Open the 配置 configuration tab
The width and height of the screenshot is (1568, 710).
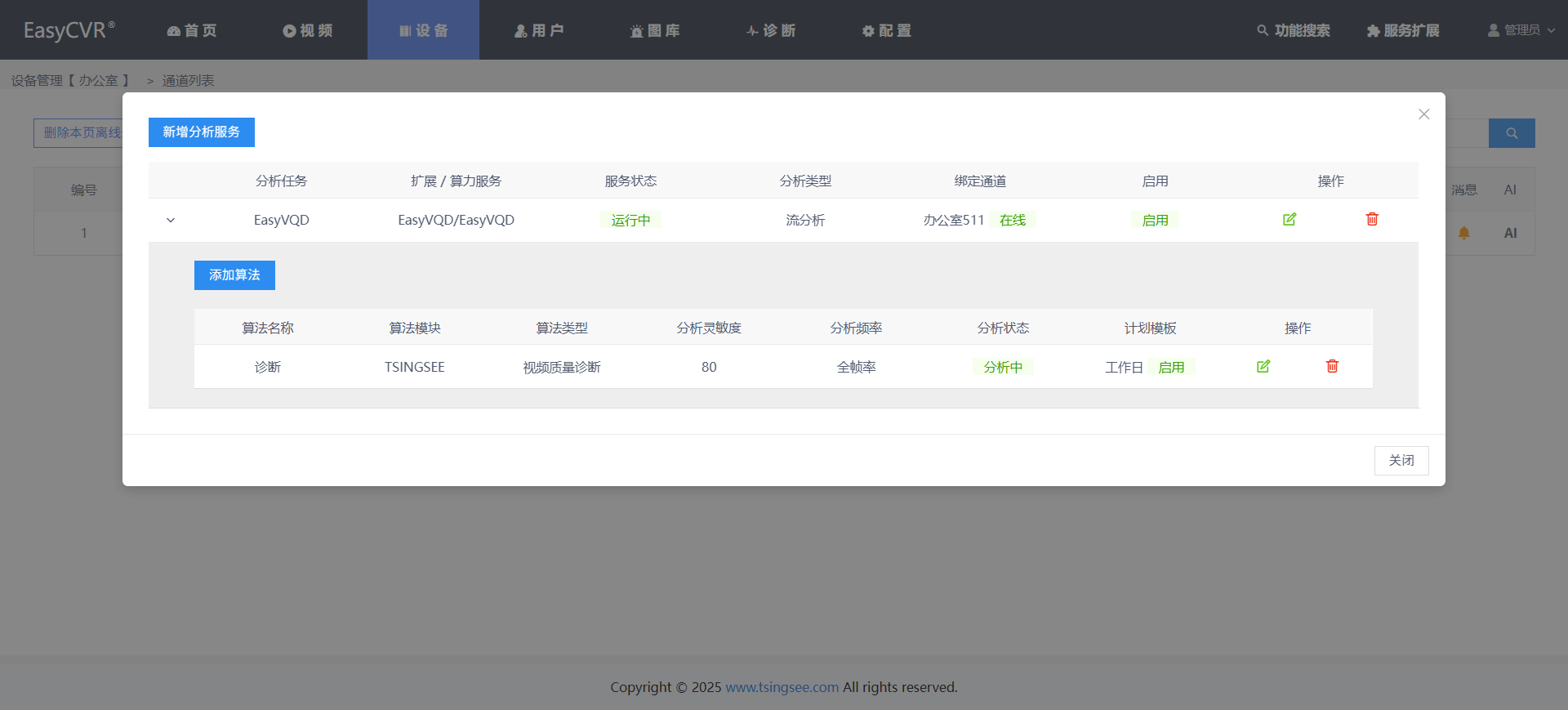[887, 30]
